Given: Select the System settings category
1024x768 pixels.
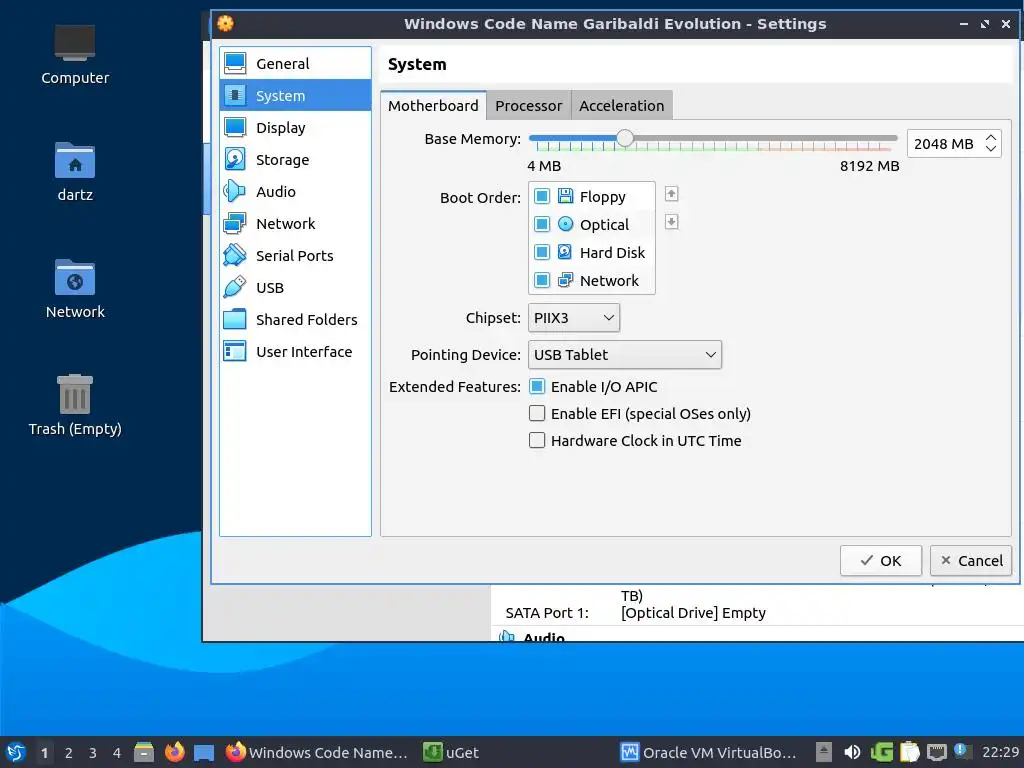Looking at the screenshot, I should point(295,95).
